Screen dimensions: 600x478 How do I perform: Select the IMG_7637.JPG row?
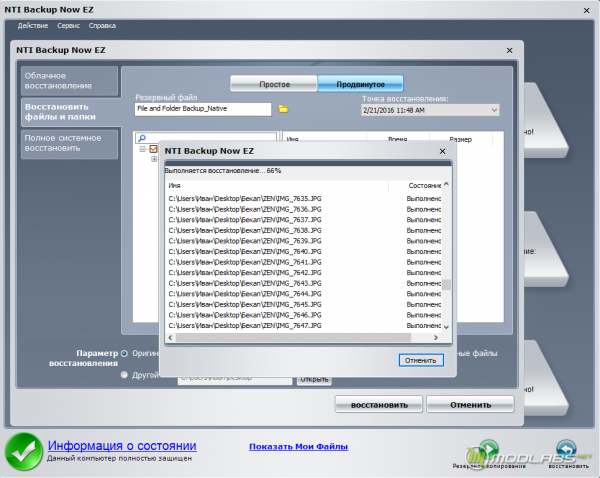click(304, 220)
